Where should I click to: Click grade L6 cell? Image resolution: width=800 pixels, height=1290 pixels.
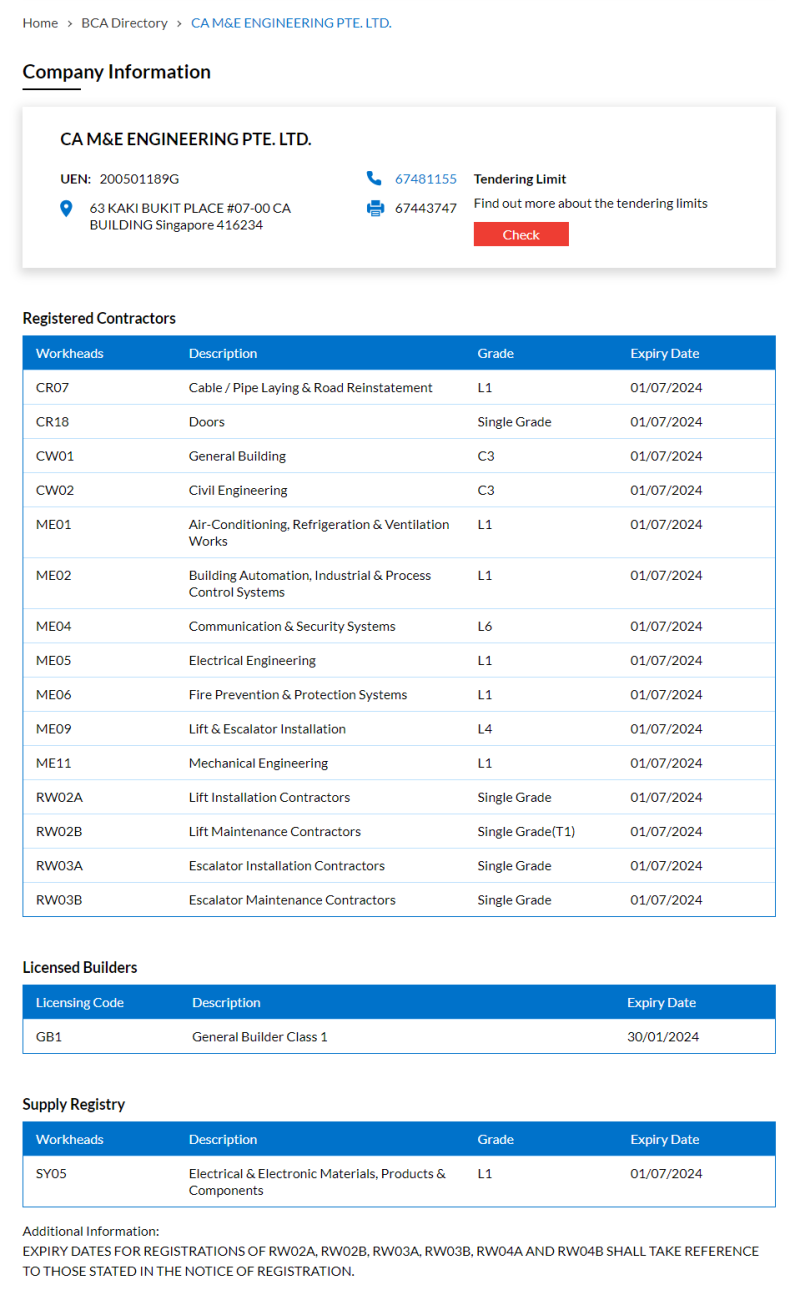click(x=485, y=626)
